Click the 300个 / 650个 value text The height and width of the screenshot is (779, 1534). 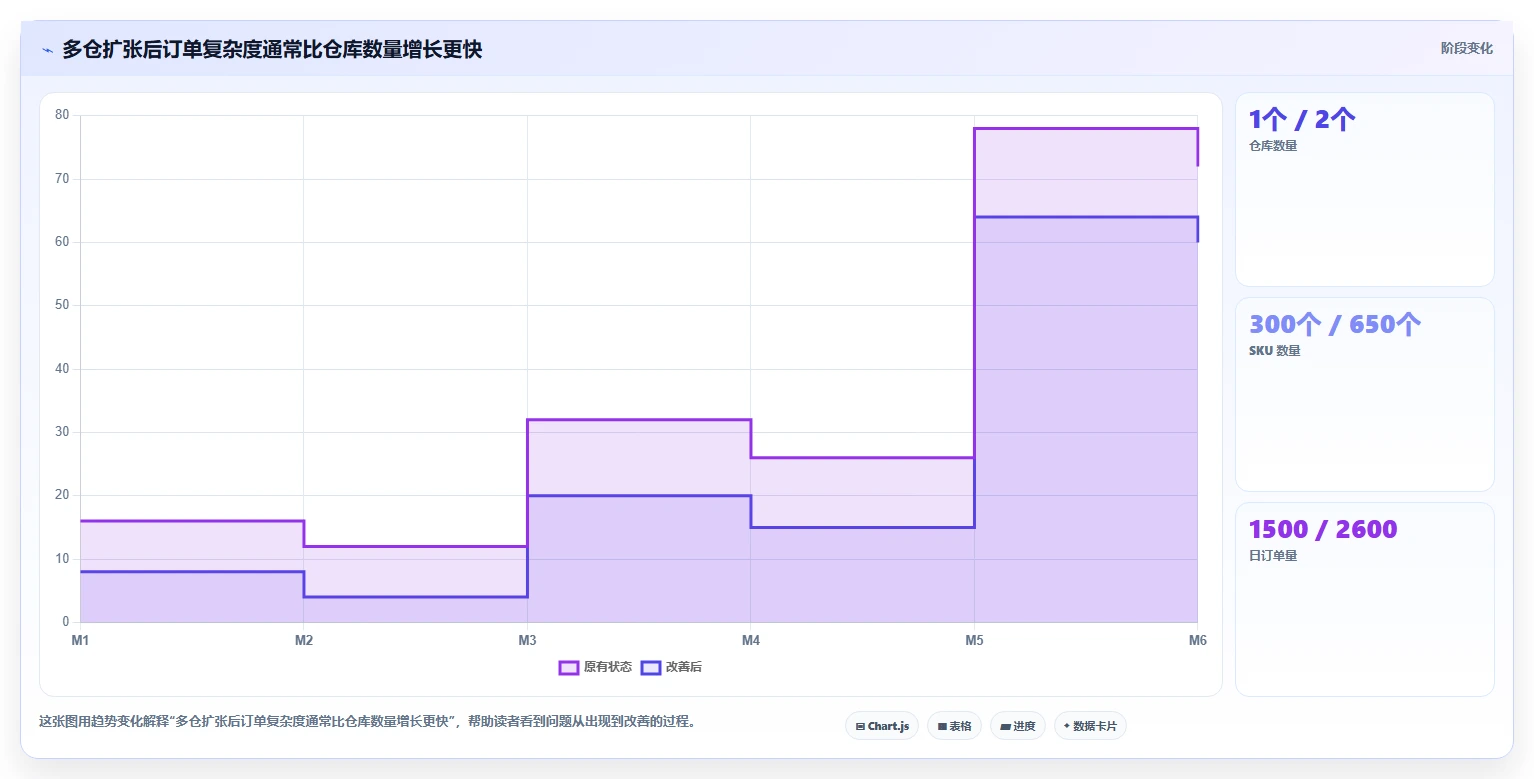[1335, 324]
